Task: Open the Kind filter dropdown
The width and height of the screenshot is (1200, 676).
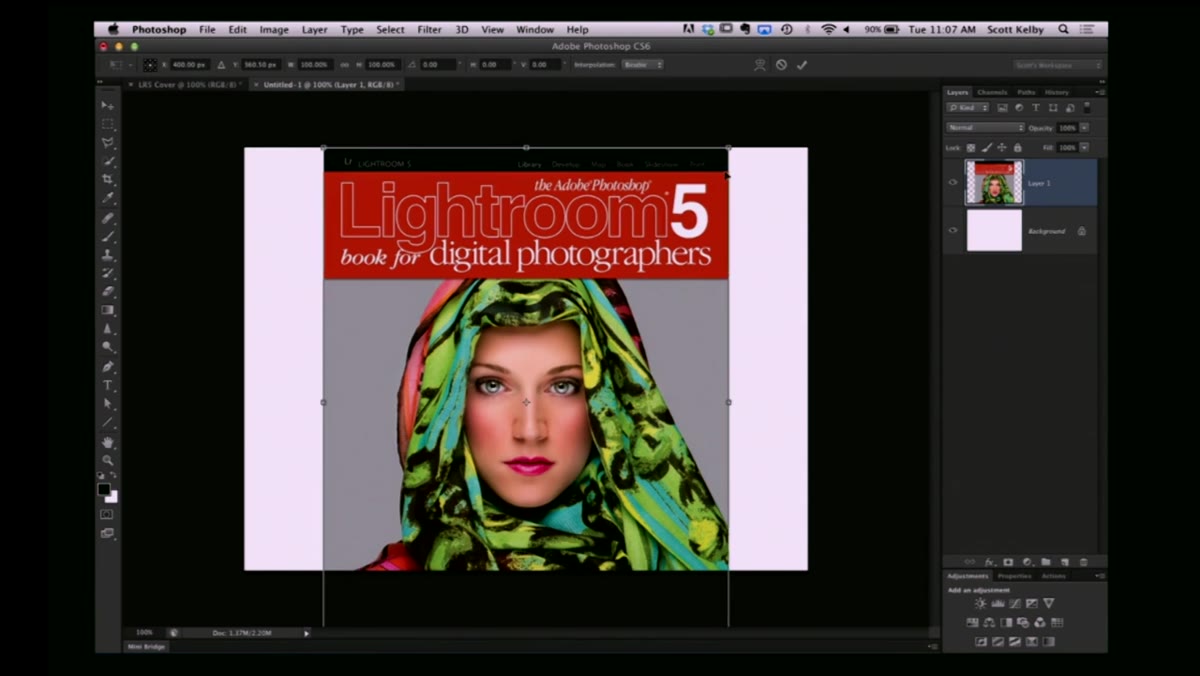Action: (x=968, y=107)
